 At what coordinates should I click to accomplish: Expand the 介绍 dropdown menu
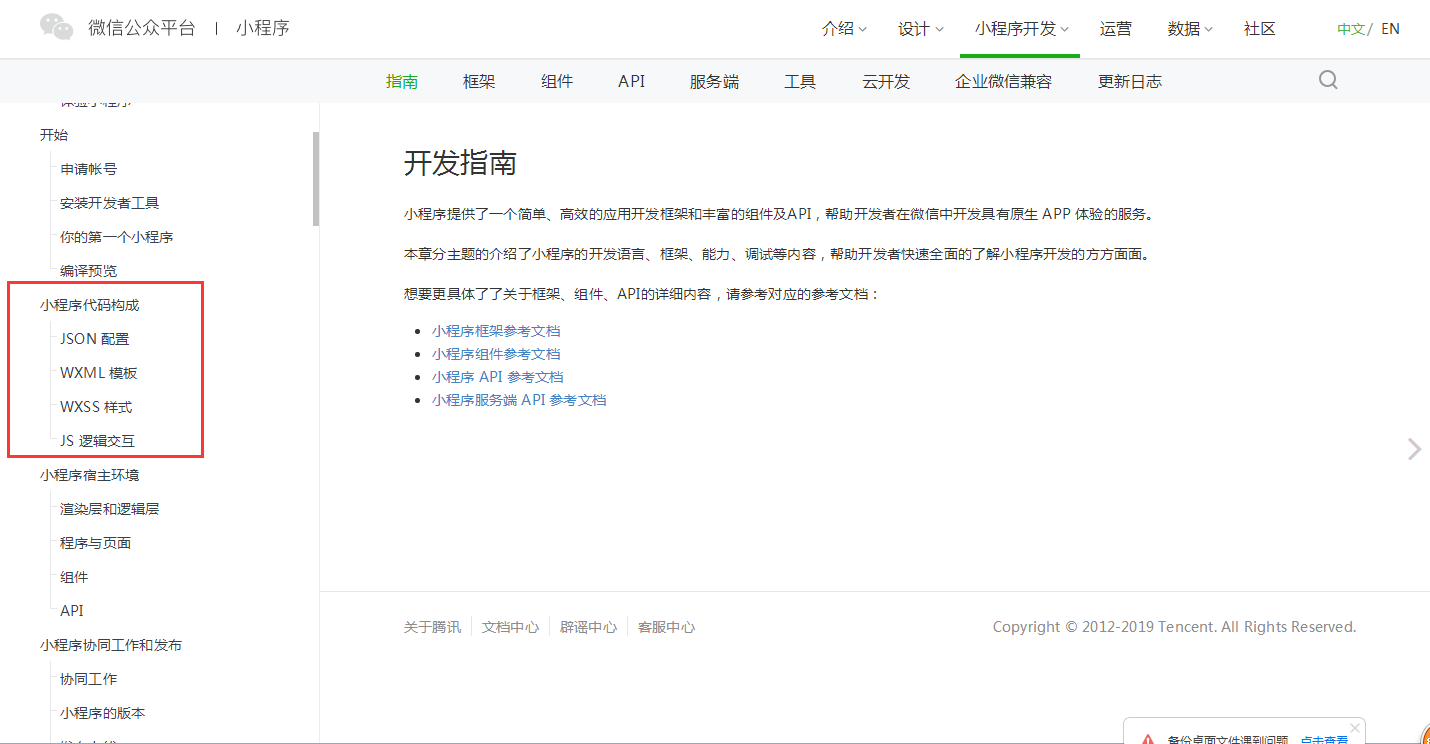coord(844,29)
